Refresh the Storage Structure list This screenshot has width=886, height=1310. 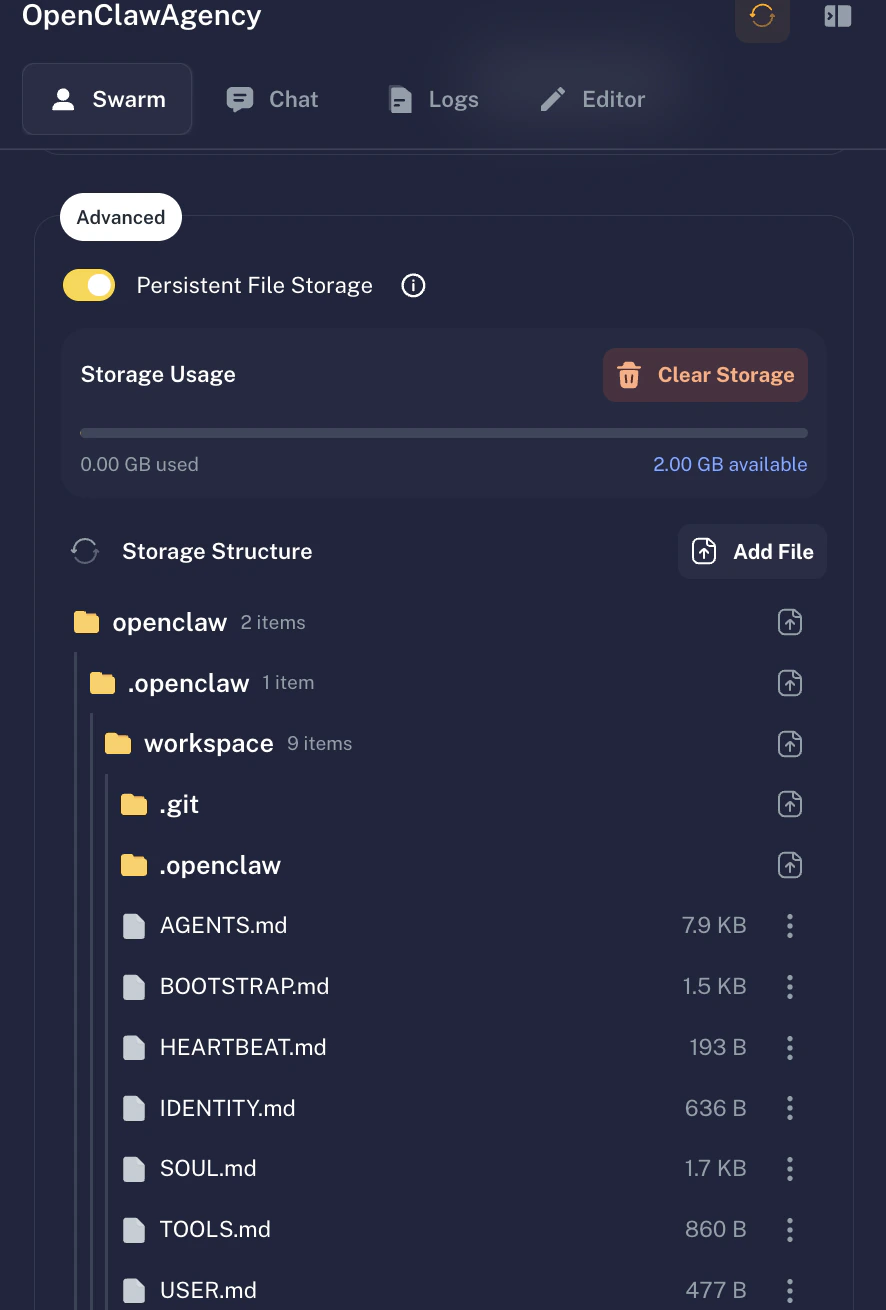pyautogui.click(x=85, y=551)
